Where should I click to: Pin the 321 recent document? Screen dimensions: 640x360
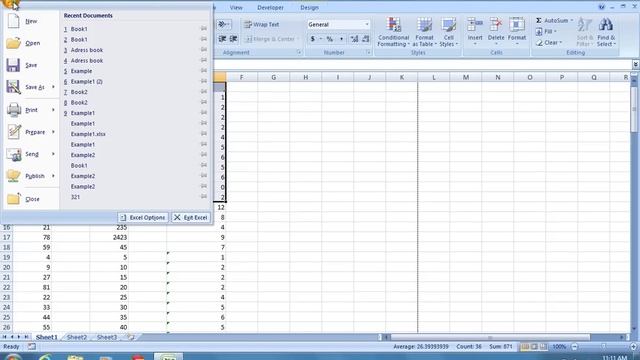tap(204, 196)
